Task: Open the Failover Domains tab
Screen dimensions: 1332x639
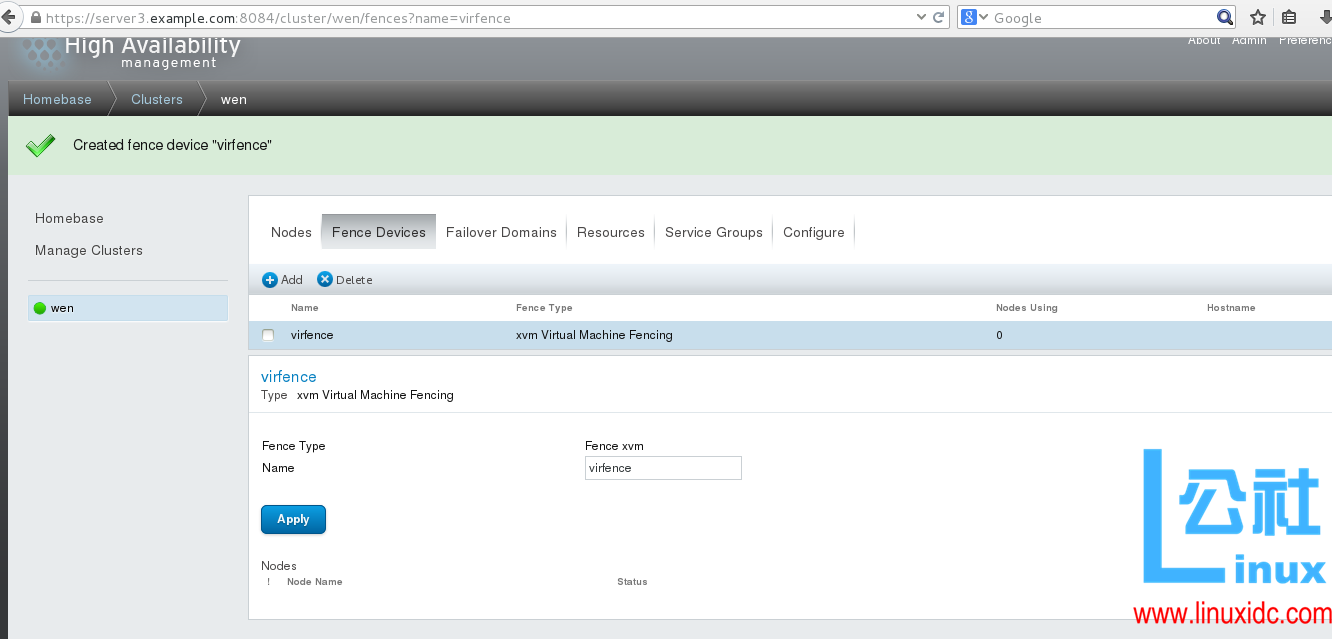Action: 501,231
